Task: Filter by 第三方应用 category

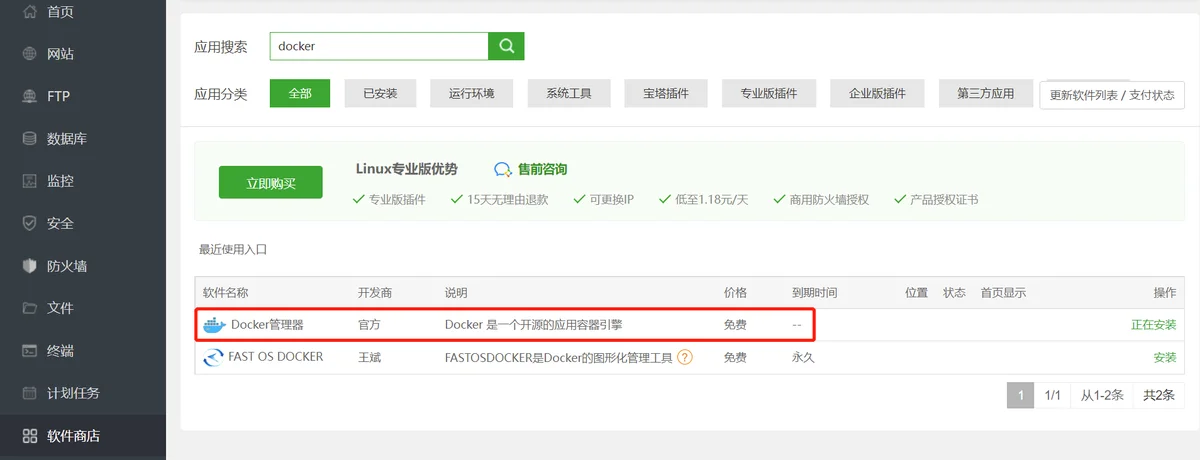Action: coord(985,94)
